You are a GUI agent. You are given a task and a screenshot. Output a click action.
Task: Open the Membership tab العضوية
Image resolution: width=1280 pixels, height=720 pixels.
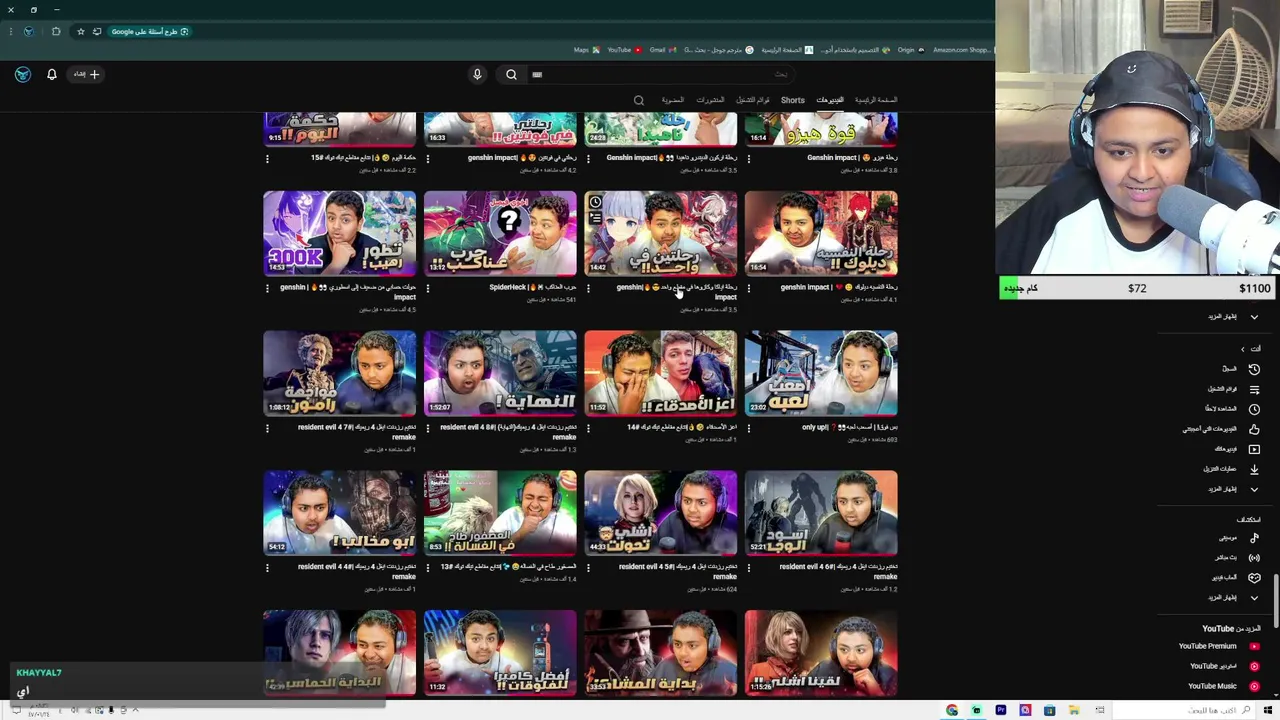click(x=673, y=100)
